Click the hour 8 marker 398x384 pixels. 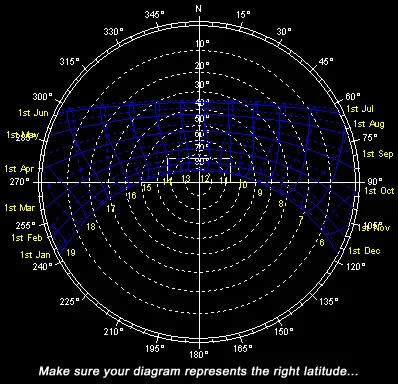(x=281, y=203)
